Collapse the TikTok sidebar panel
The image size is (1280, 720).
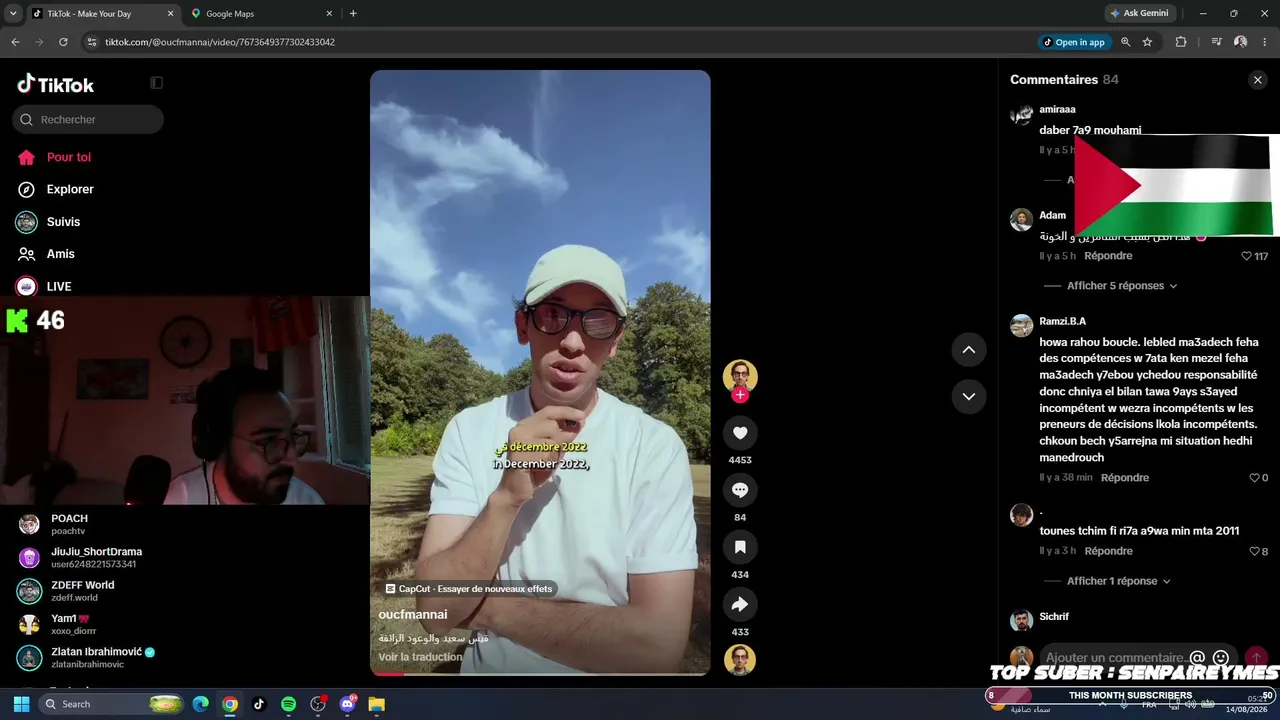click(156, 83)
